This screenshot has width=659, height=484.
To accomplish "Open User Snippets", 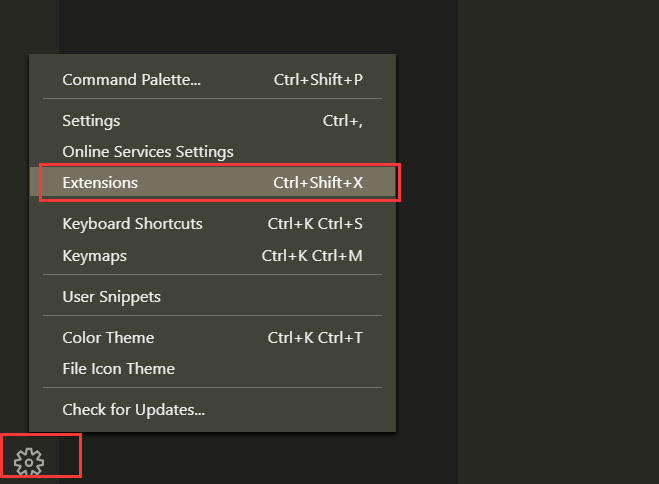I will pos(111,297).
